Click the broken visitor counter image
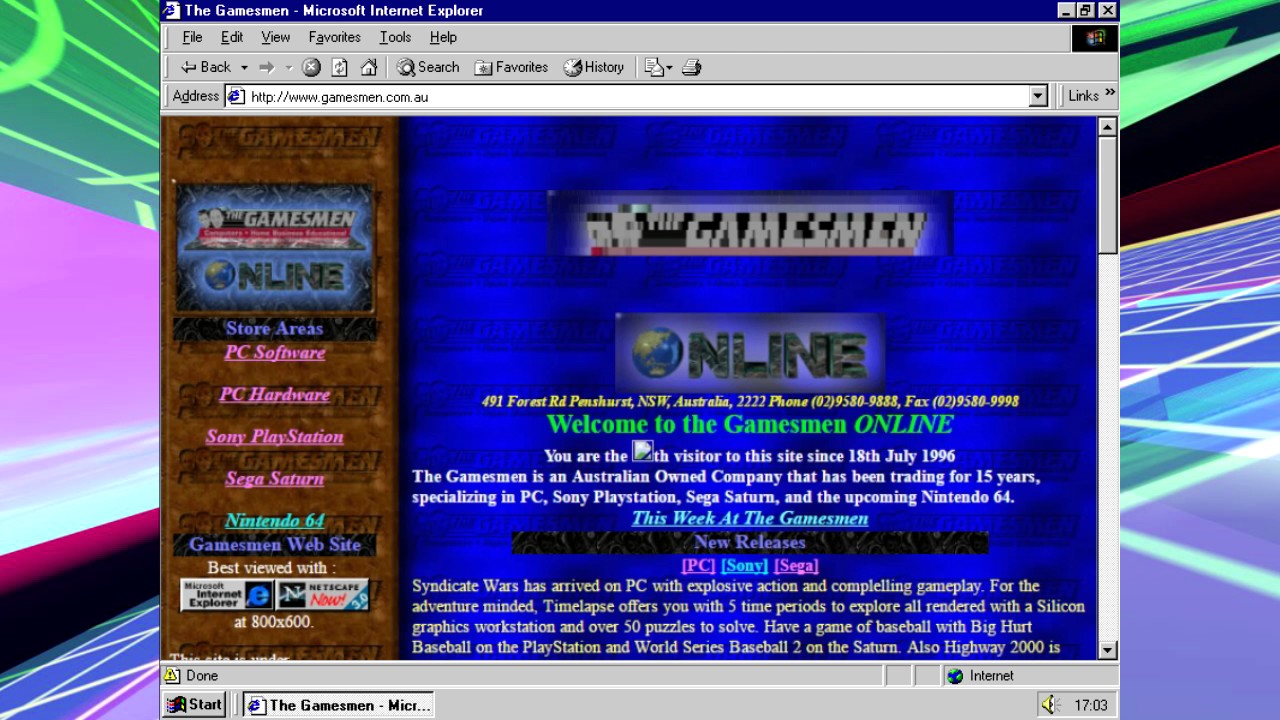The height and width of the screenshot is (720, 1280). pos(643,451)
